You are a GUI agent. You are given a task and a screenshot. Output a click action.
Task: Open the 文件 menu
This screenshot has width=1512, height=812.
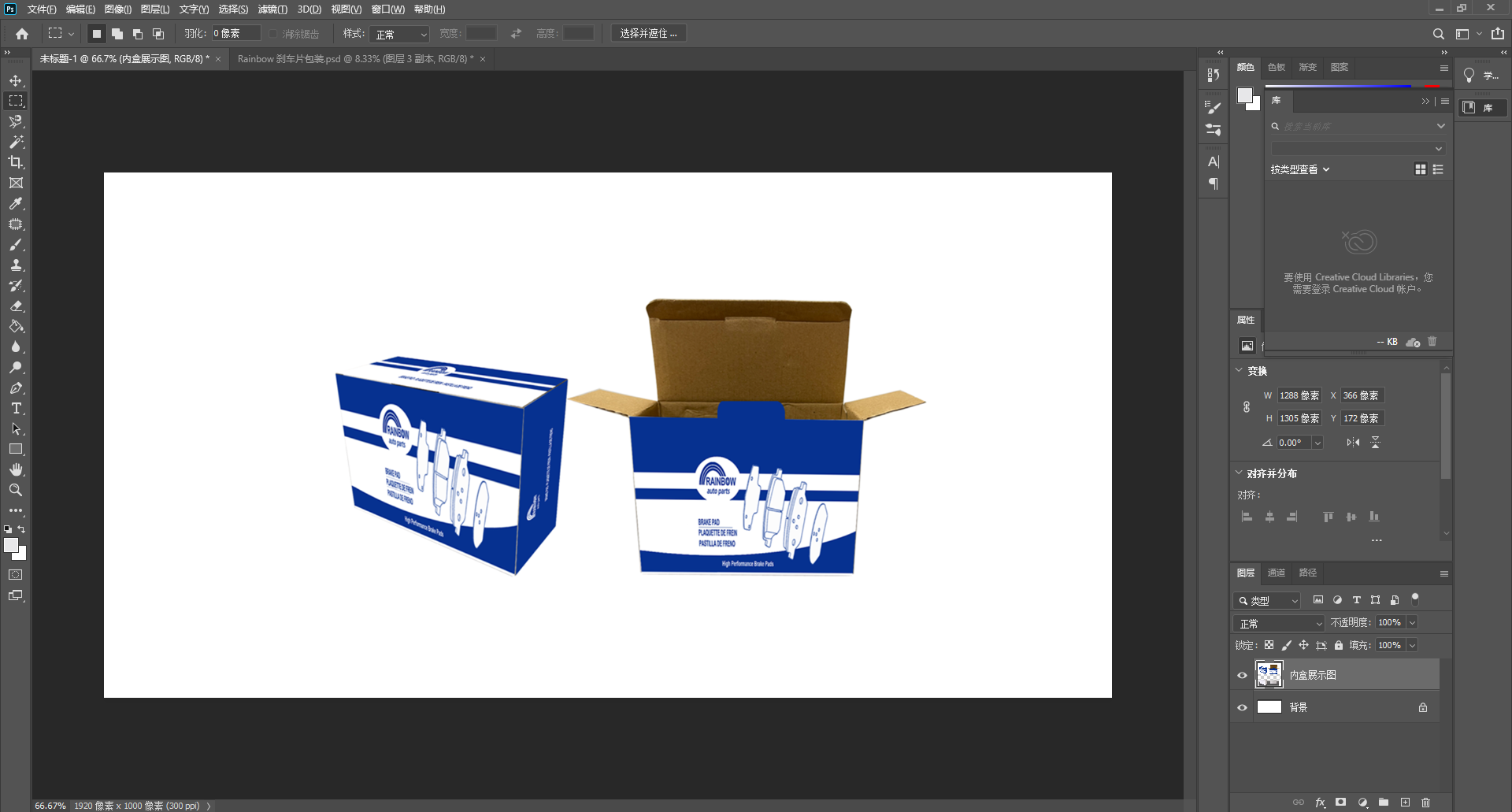(42, 9)
